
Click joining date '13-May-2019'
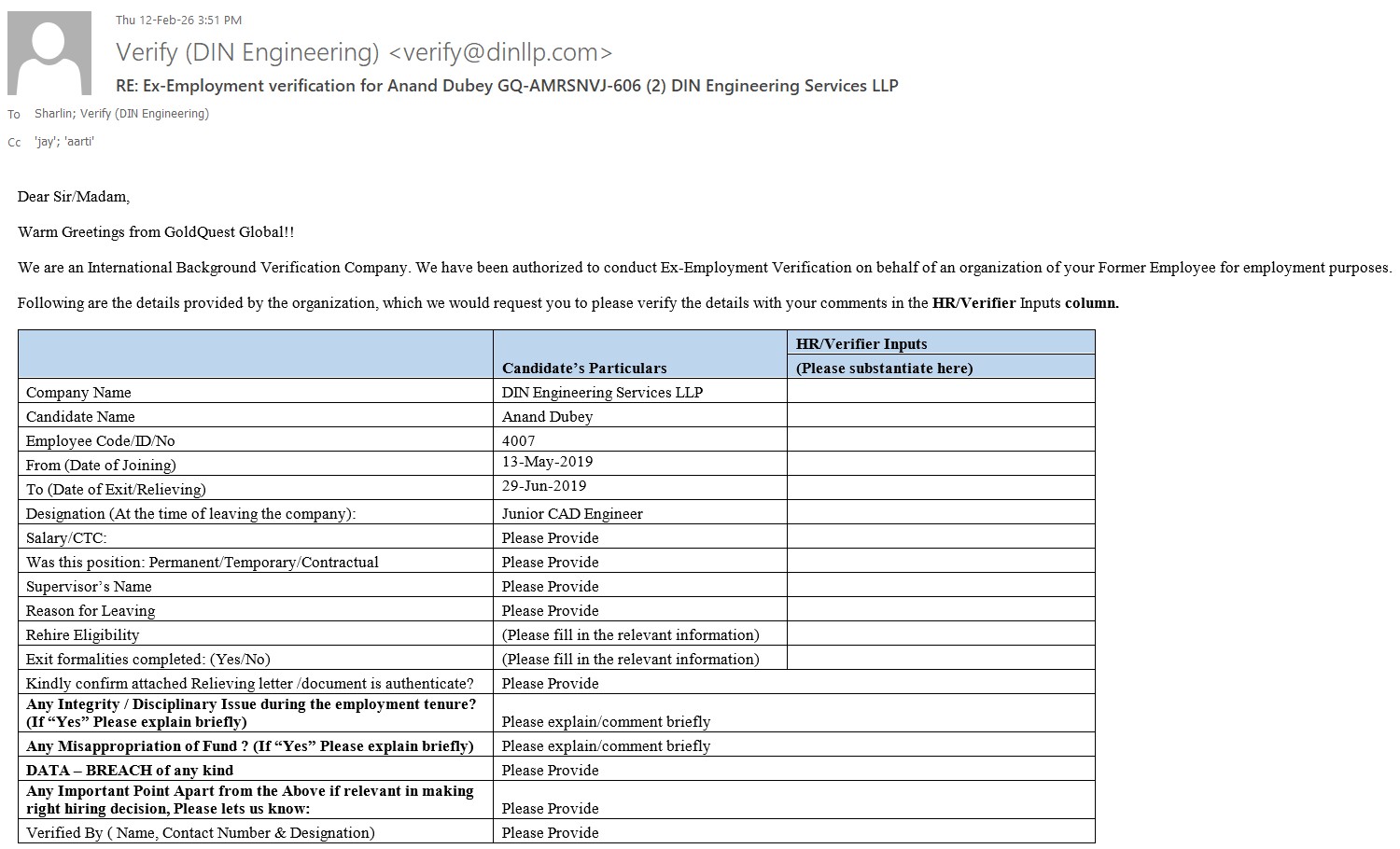[x=547, y=462]
